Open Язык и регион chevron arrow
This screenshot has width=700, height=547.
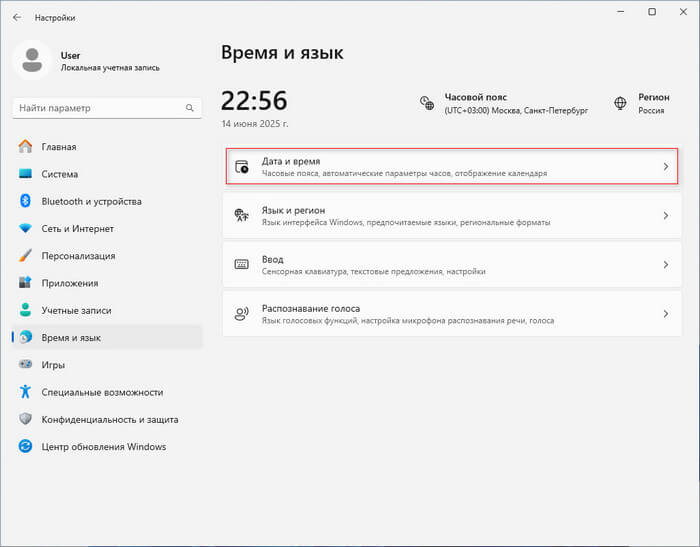point(666,216)
